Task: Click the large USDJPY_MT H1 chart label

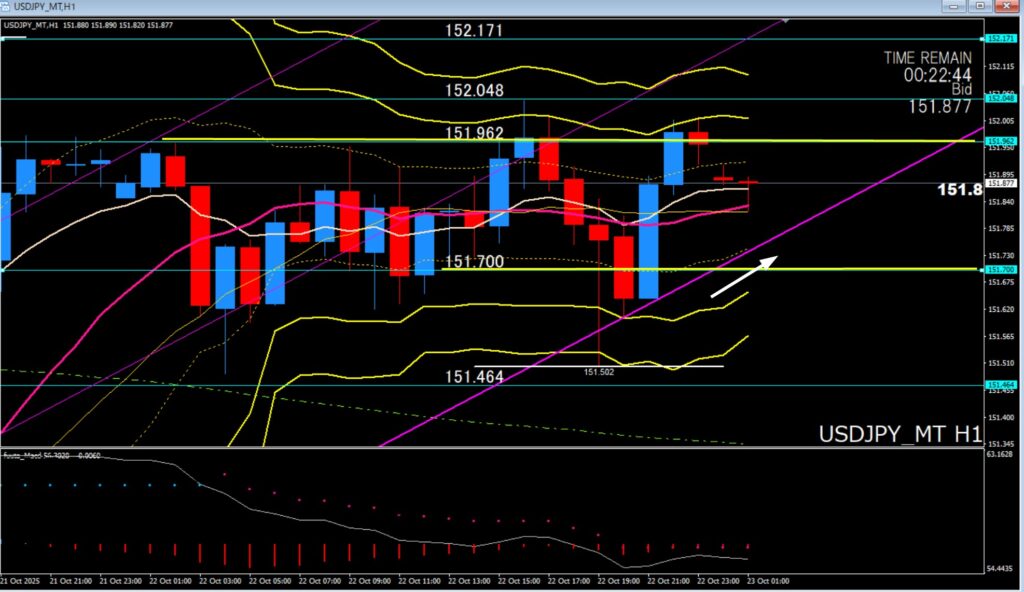Action: (899, 434)
